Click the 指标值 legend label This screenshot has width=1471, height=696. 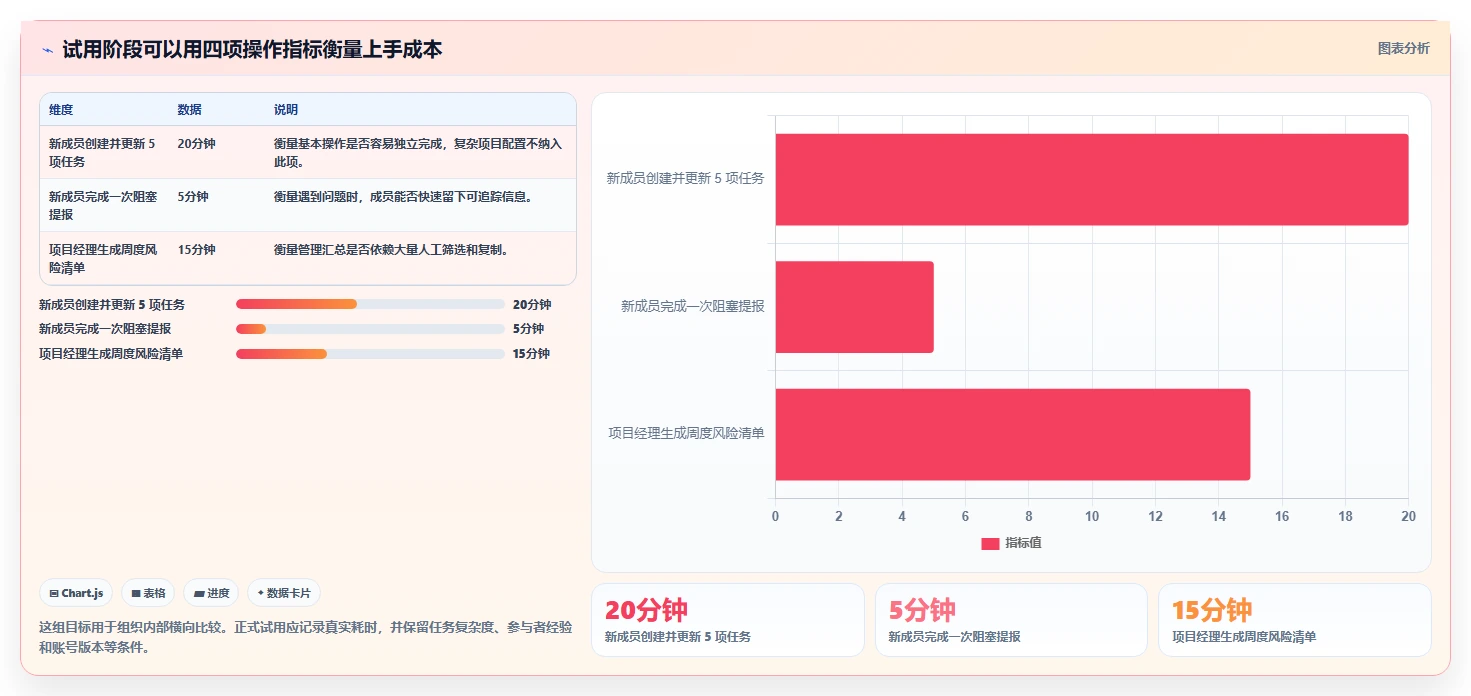[1023, 543]
